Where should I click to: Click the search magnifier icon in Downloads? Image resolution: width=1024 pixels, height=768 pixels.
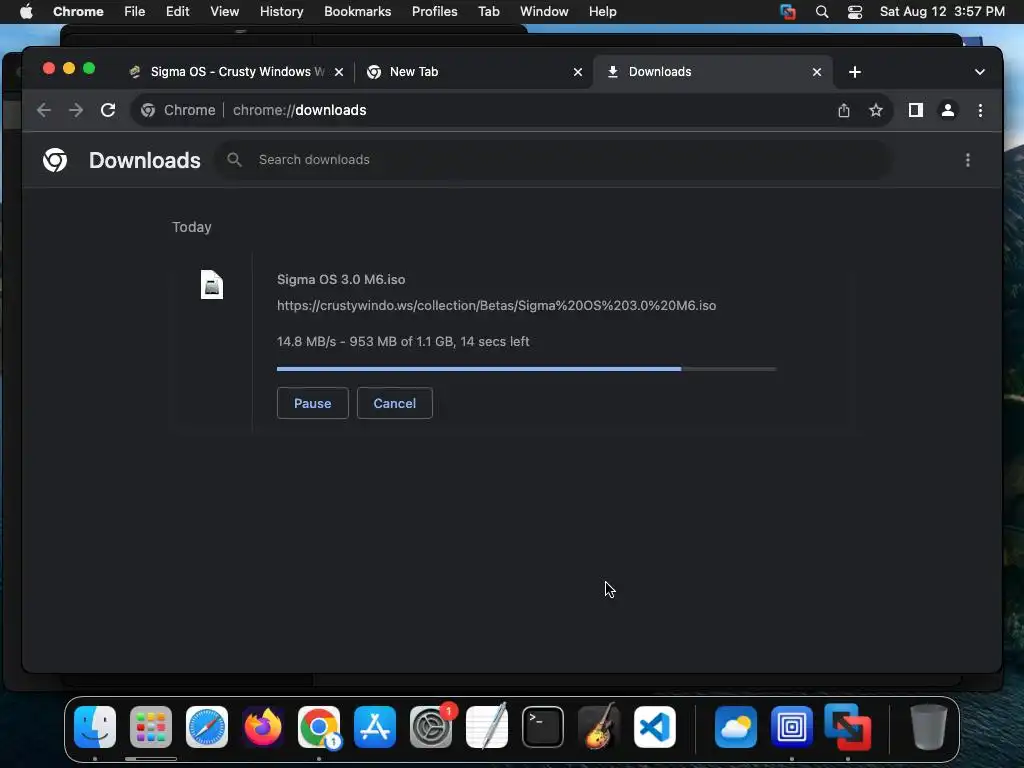pos(234,159)
